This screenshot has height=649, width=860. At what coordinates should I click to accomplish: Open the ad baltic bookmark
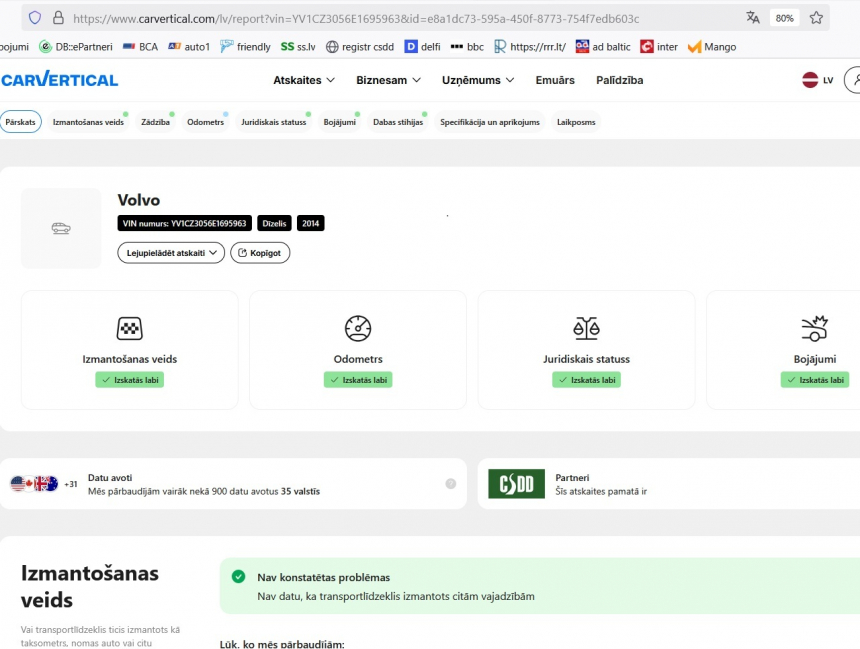[603, 47]
